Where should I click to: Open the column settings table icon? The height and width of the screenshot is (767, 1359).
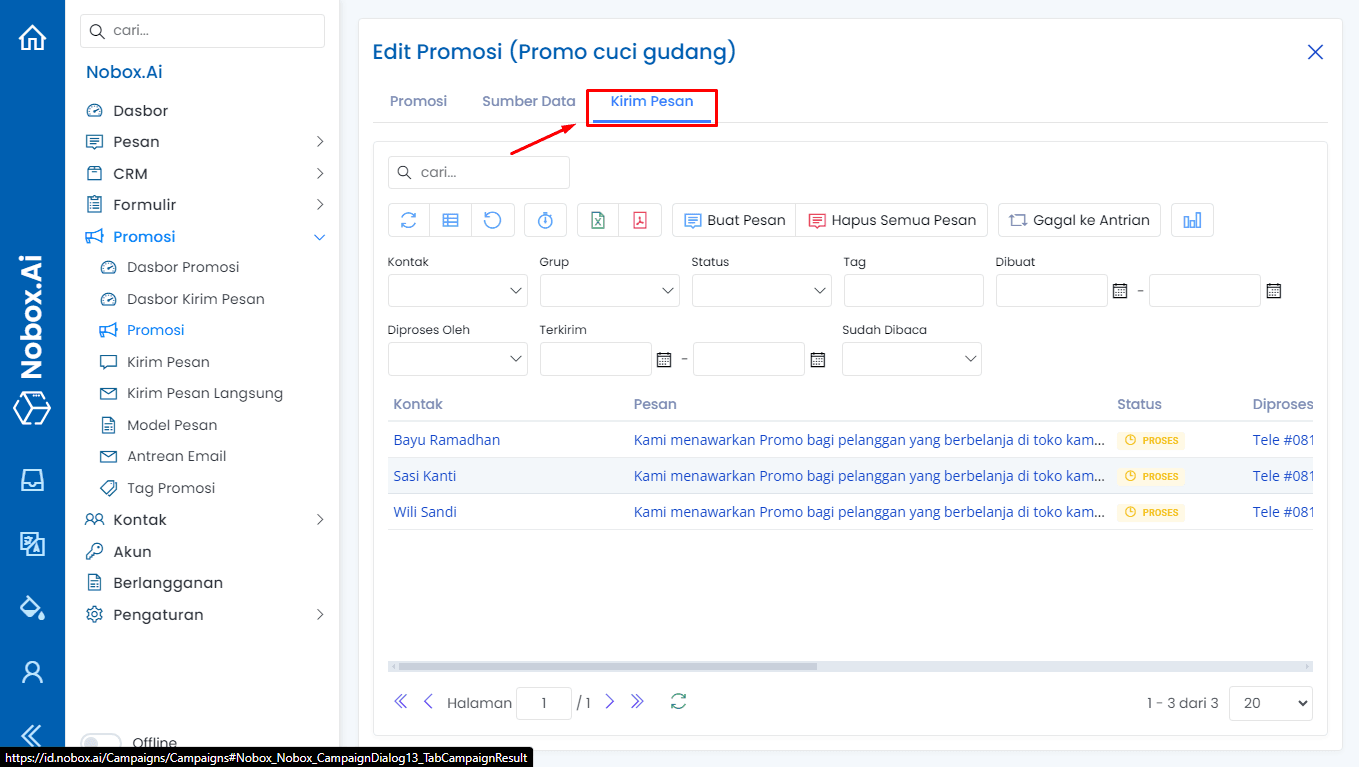[450, 220]
